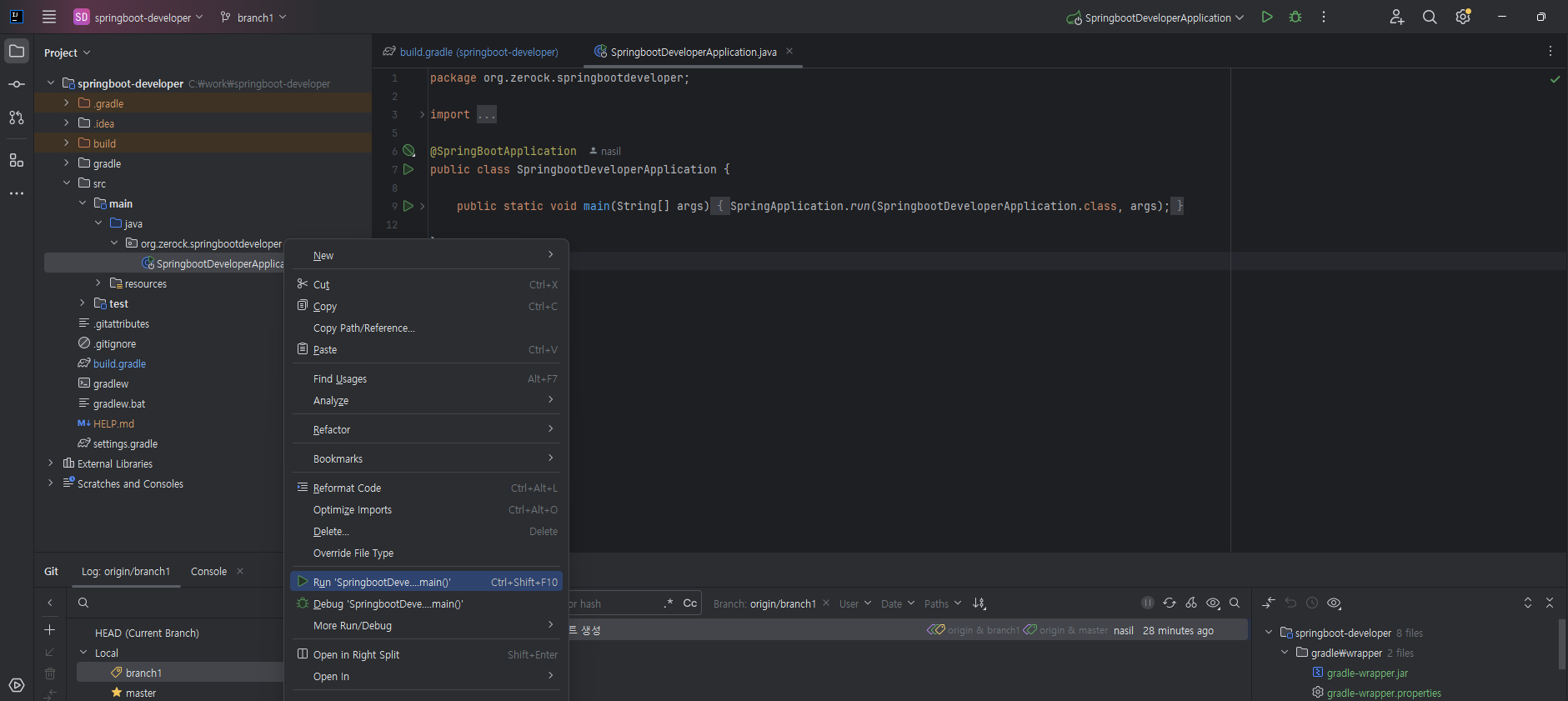Choose Open in Right Split
1568x701 pixels.
[426, 654]
